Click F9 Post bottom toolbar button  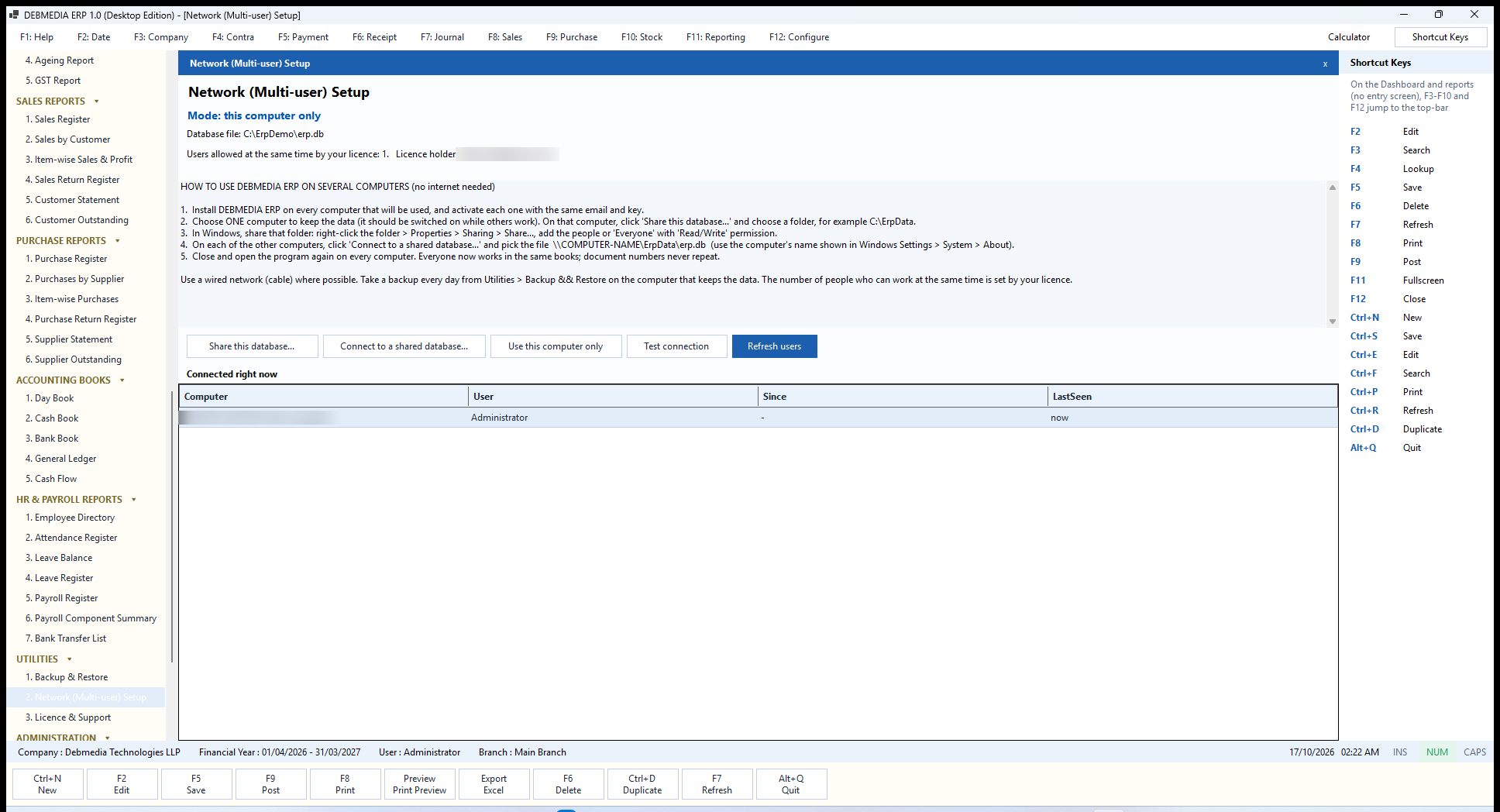click(x=270, y=784)
